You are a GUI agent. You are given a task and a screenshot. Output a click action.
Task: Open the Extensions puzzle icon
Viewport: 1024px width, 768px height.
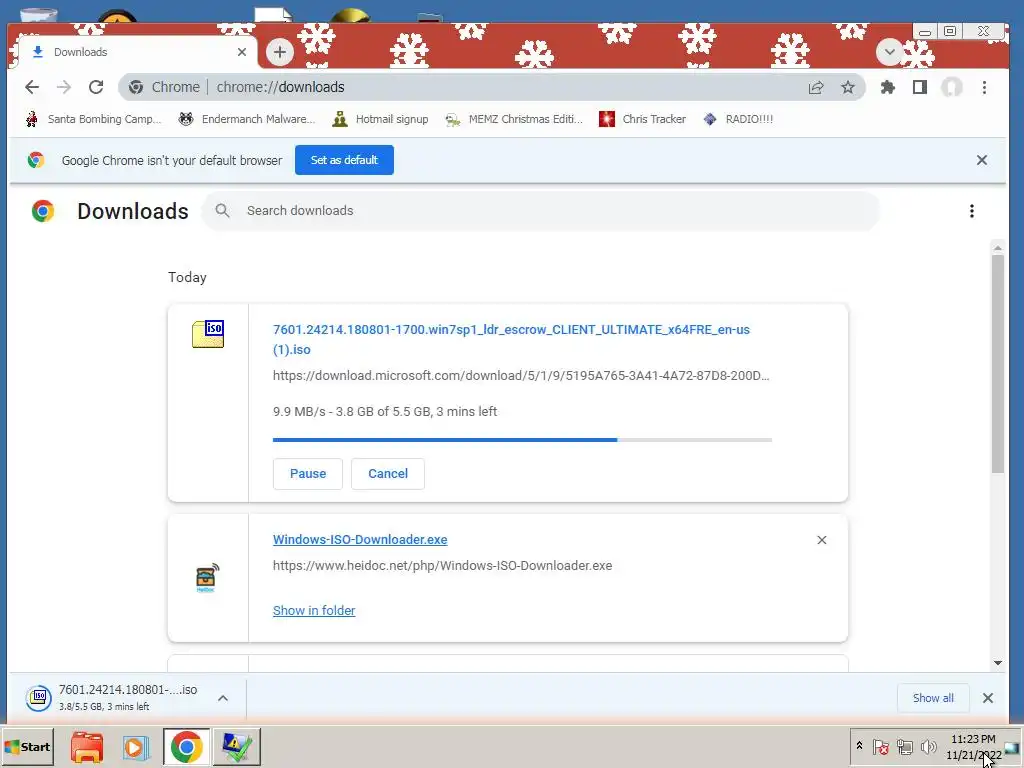[x=888, y=88]
